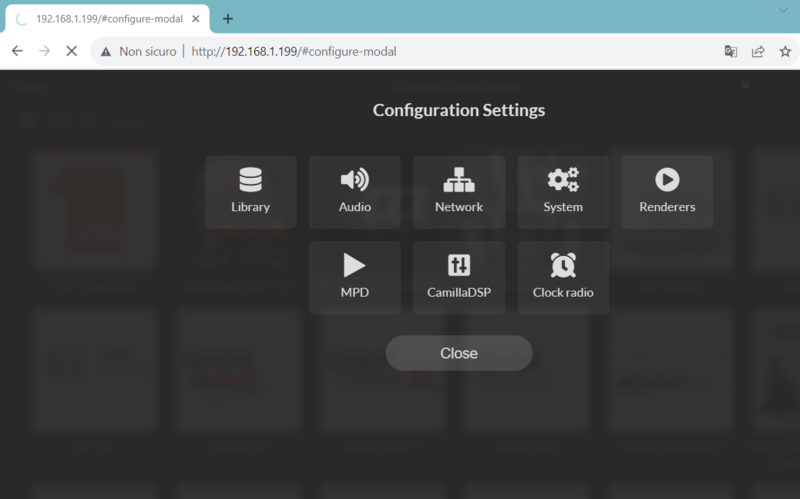Bookmark this page with star icon
This screenshot has height=499, width=800.
click(785, 51)
